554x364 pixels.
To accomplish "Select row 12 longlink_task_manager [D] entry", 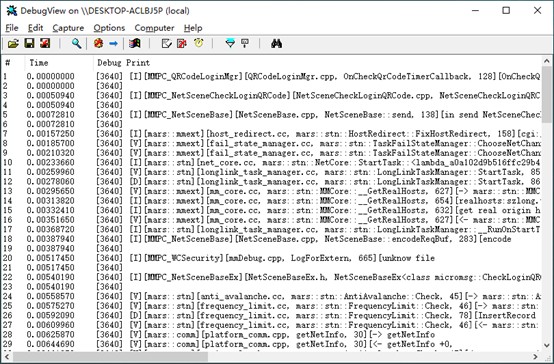I will pos(272,181).
